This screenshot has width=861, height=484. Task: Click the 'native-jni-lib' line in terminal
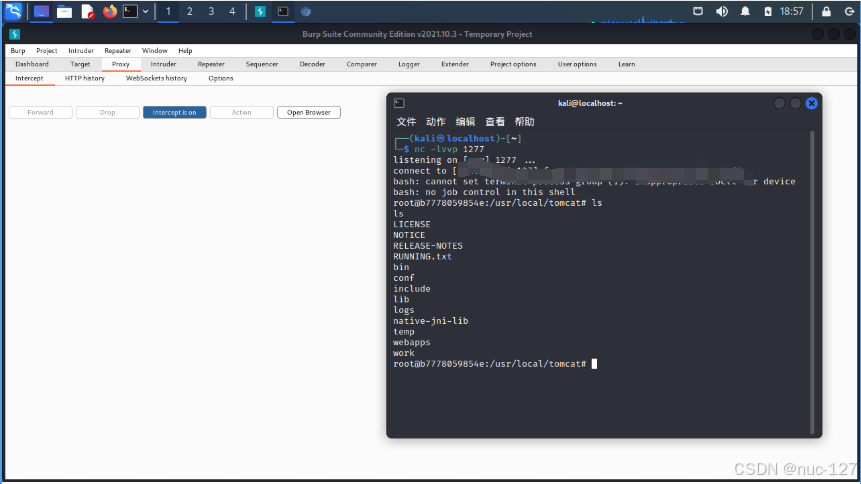[x=430, y=321]
